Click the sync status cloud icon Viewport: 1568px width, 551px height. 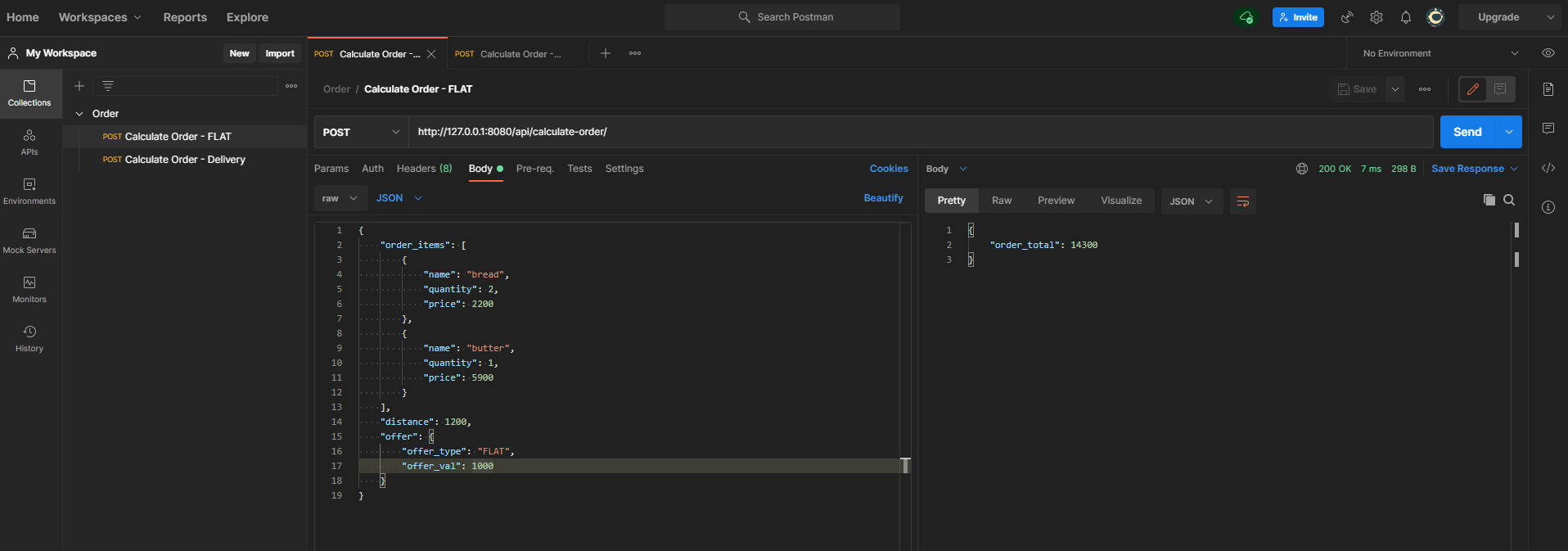(x=1246, y=17)
